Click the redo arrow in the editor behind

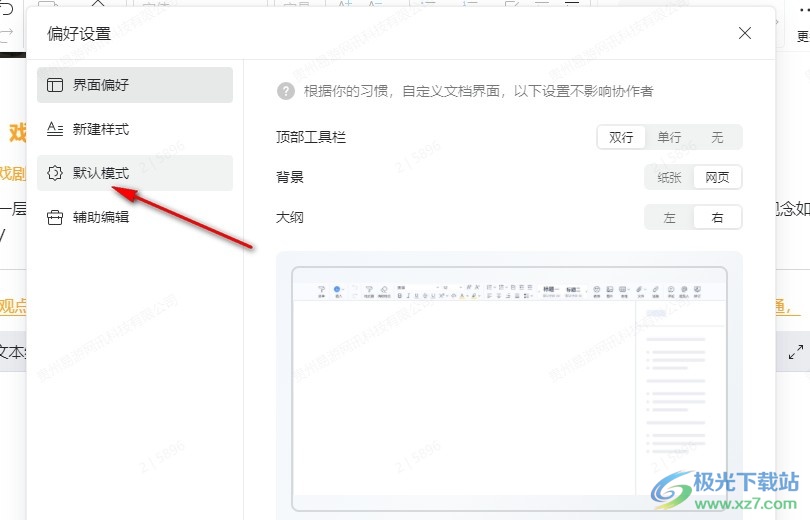[x=6, y=34]
